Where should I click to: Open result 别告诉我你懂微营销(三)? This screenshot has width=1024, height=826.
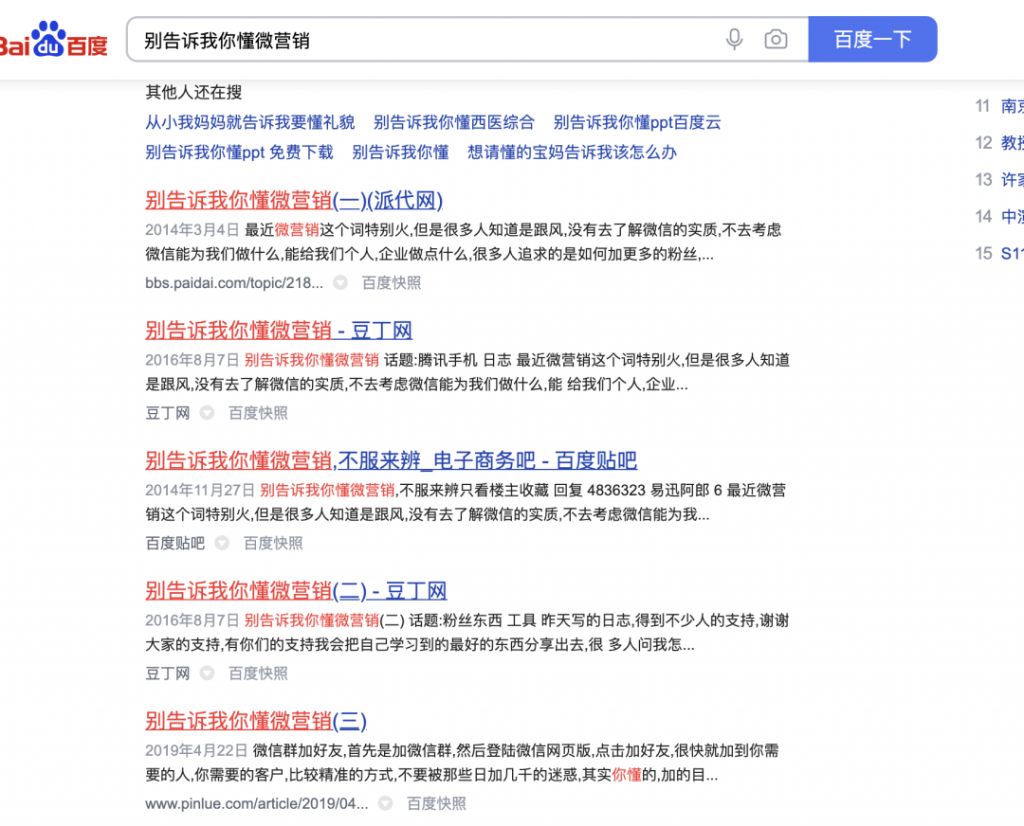click(256, 721)
